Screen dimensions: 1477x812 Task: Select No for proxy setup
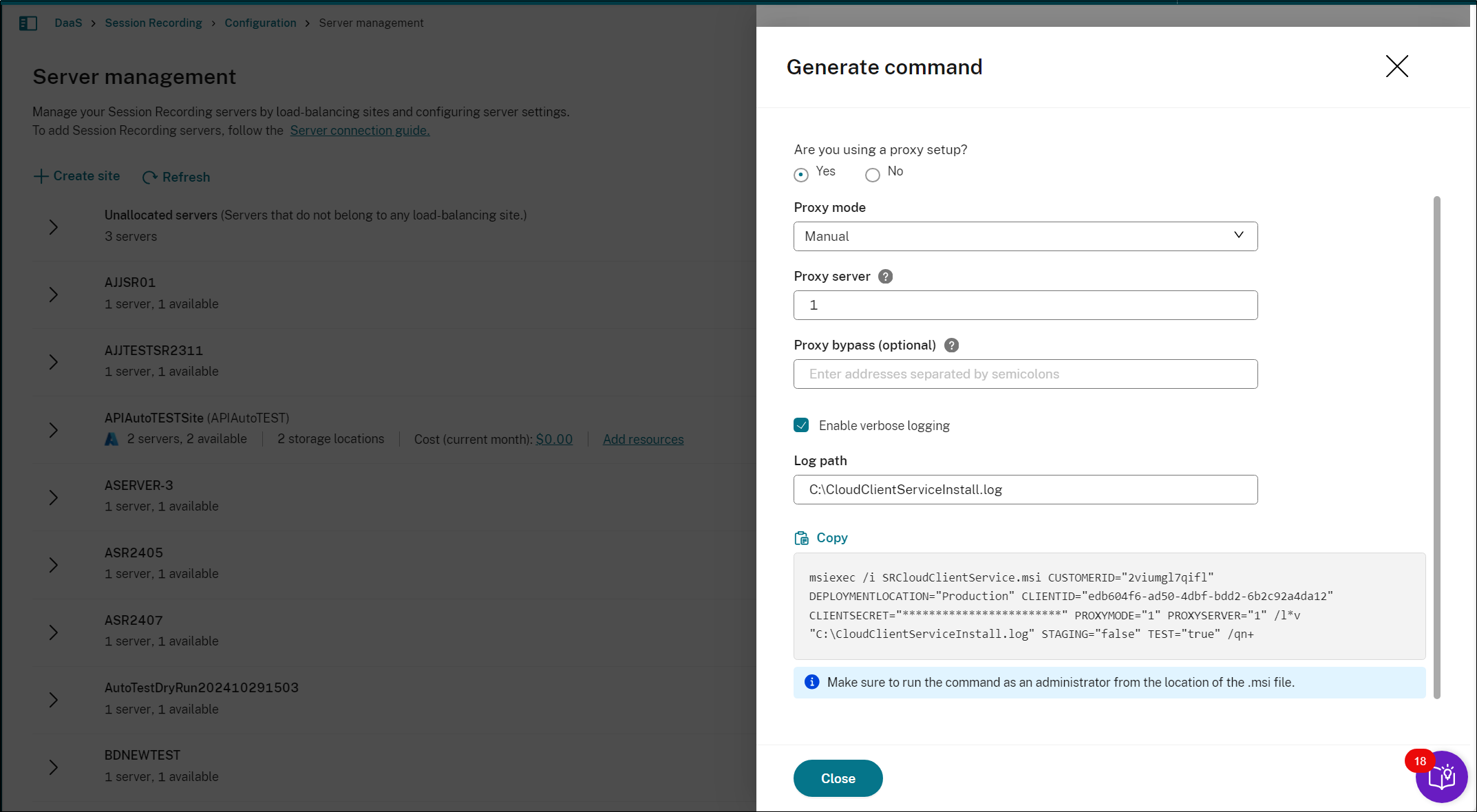873,175
